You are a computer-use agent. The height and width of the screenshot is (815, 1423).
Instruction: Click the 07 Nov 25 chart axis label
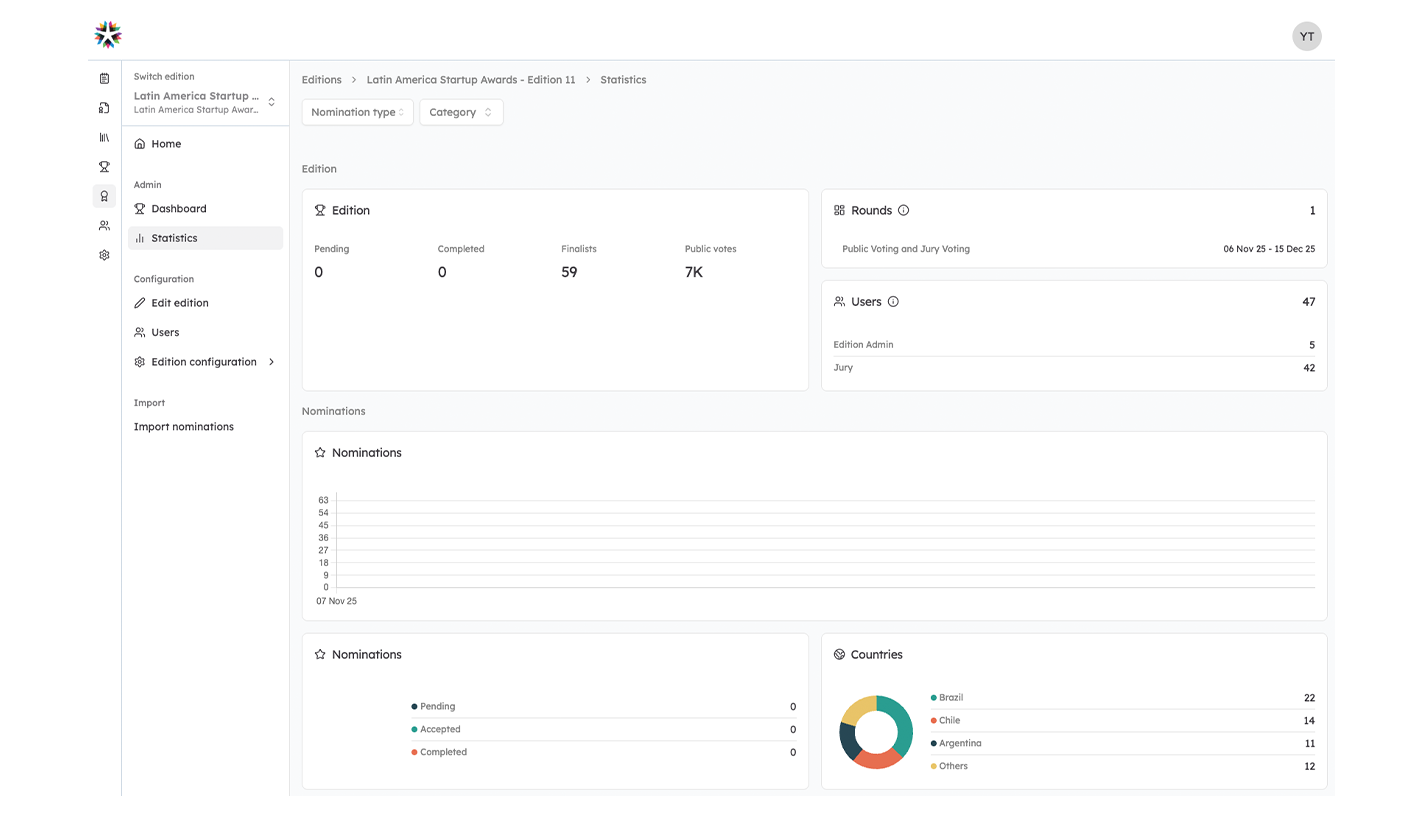(x=336, y=602)
